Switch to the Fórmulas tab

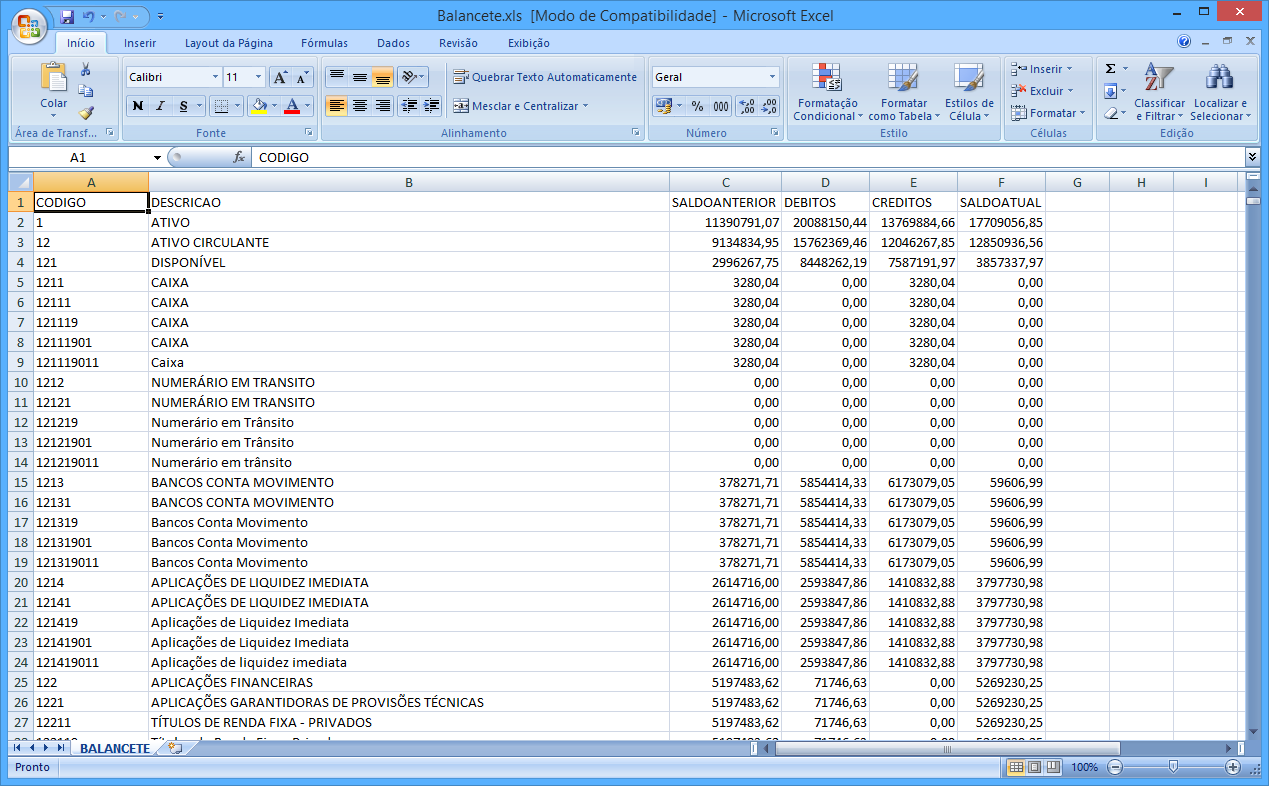pos(324,43)
